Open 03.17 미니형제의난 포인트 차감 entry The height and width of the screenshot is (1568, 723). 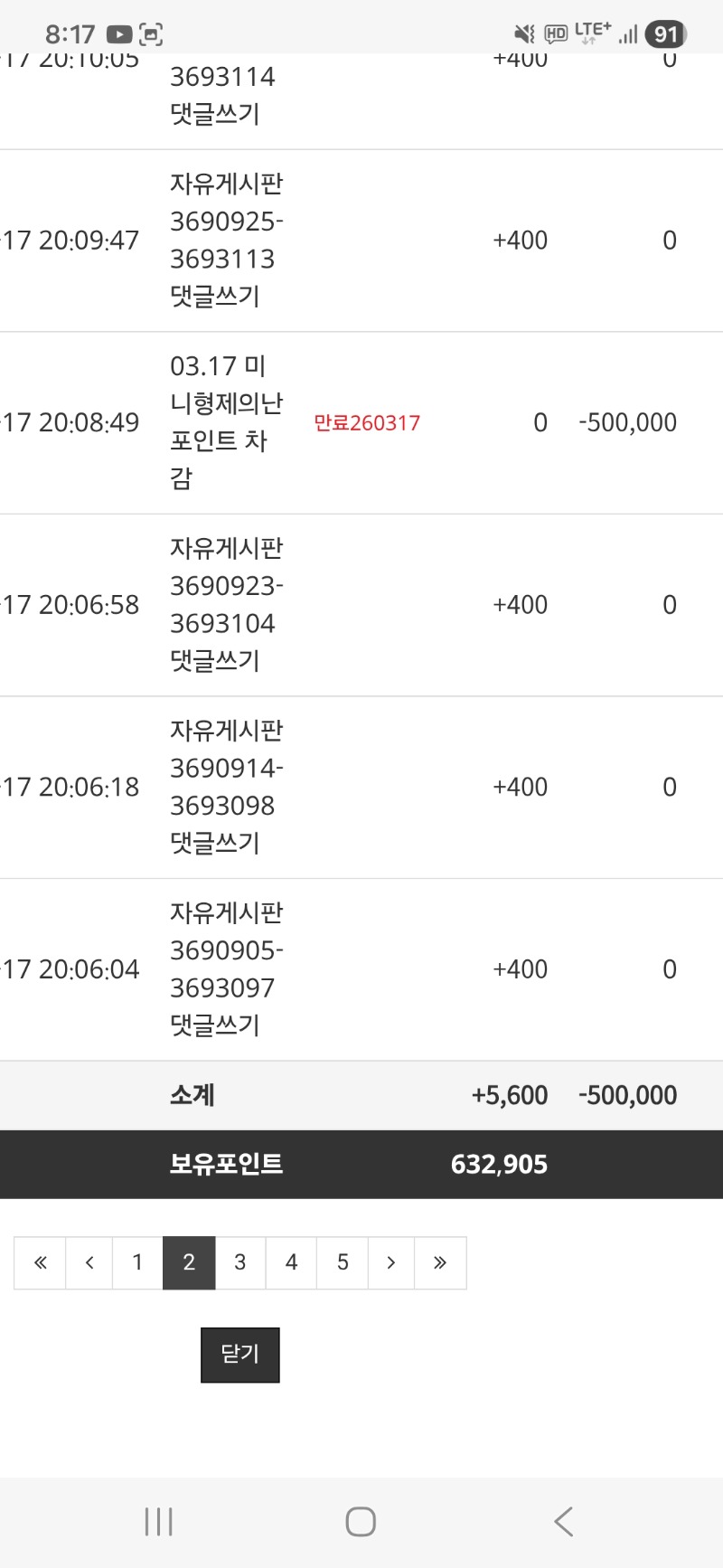[226, 422]
